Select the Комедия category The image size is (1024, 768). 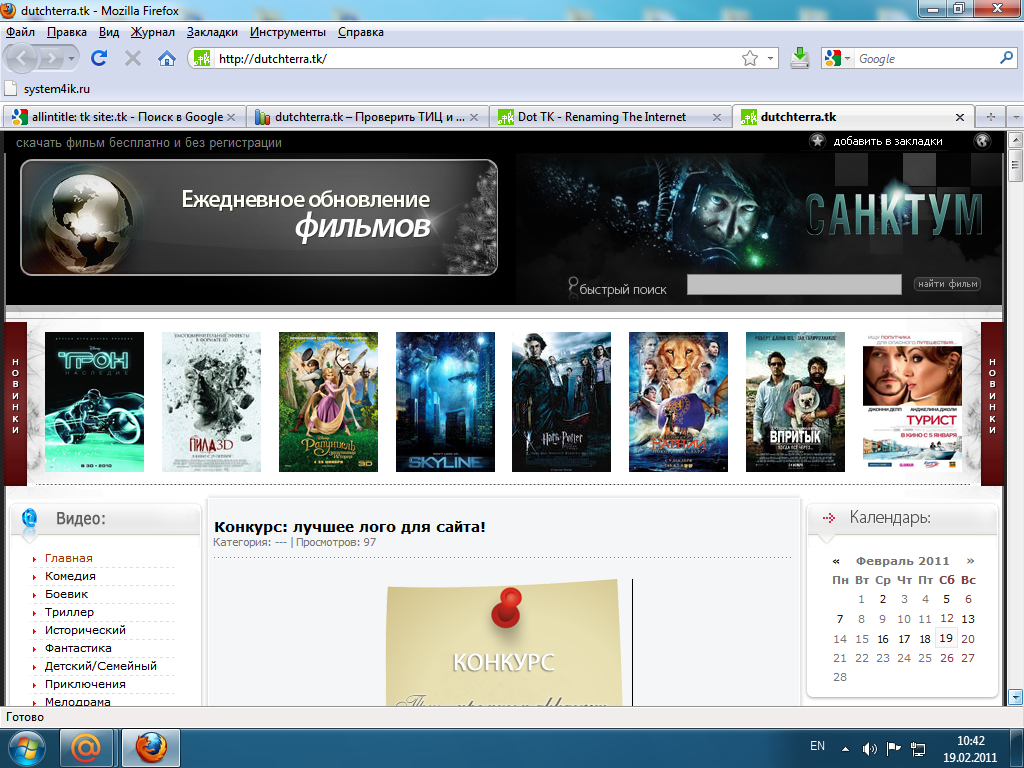coord(70,576)
